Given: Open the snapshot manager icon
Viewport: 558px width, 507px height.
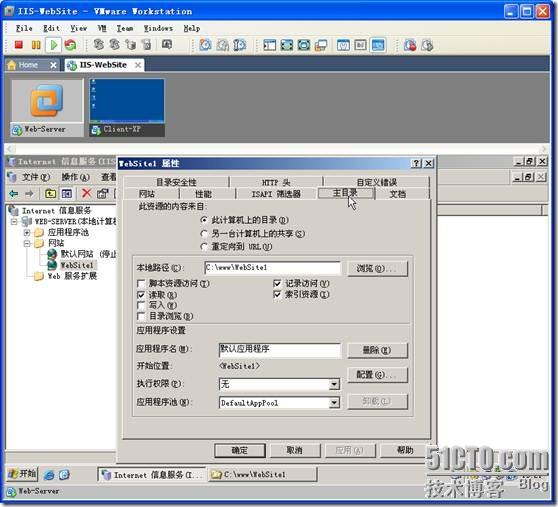Looking at the screenshot, I should [240, 45].
